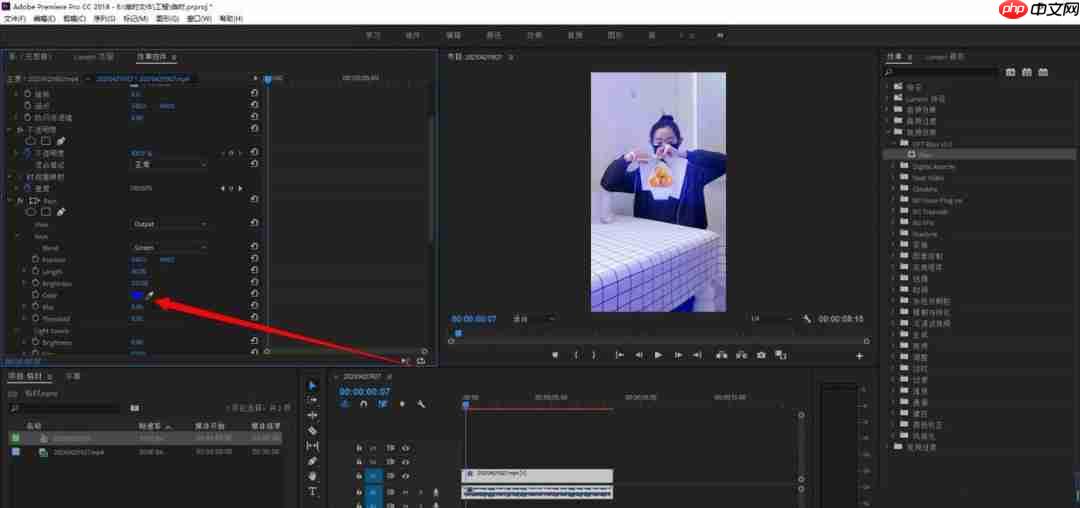
Task: Step back one frame in Program Monitor
Action: coord(638,355)
